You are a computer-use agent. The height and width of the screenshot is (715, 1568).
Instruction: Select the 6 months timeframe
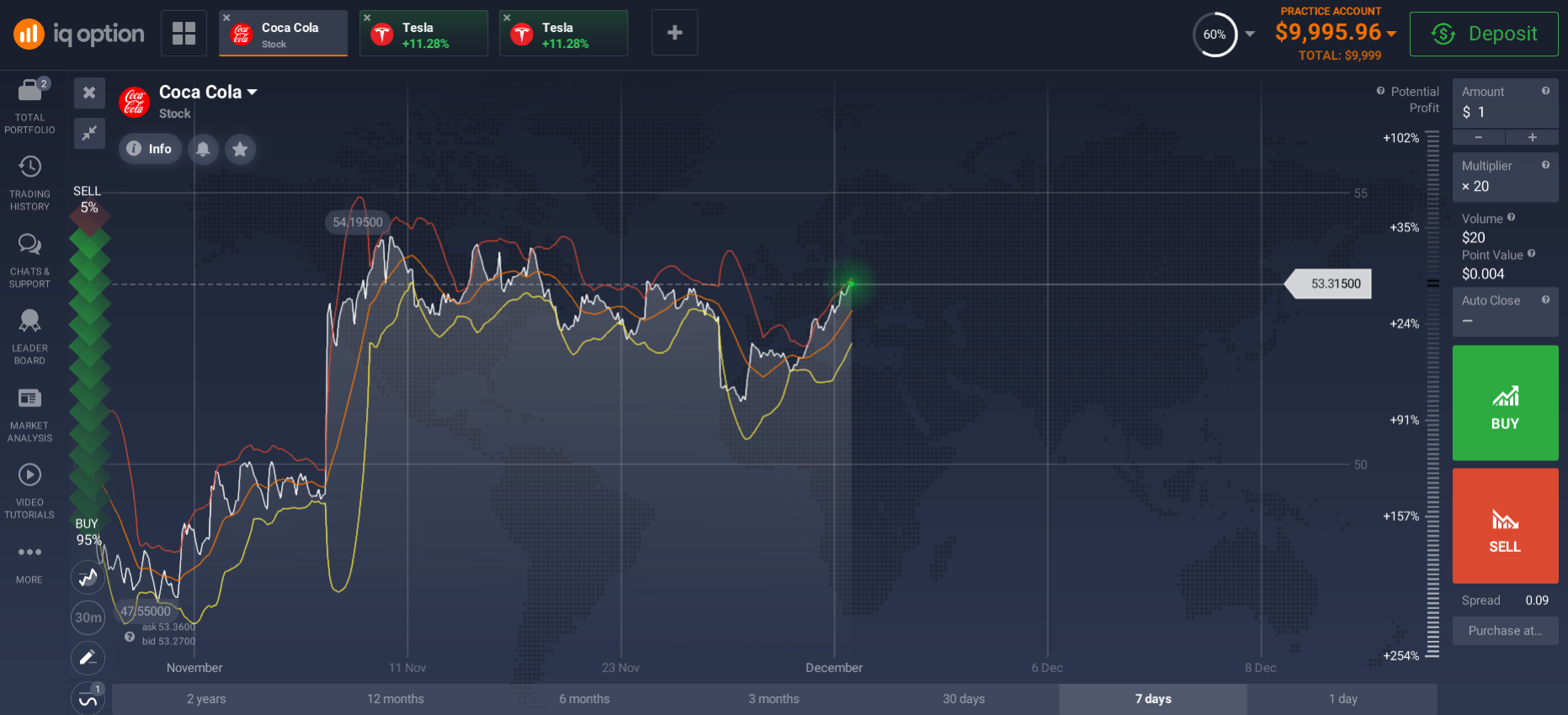pos(585,699)
